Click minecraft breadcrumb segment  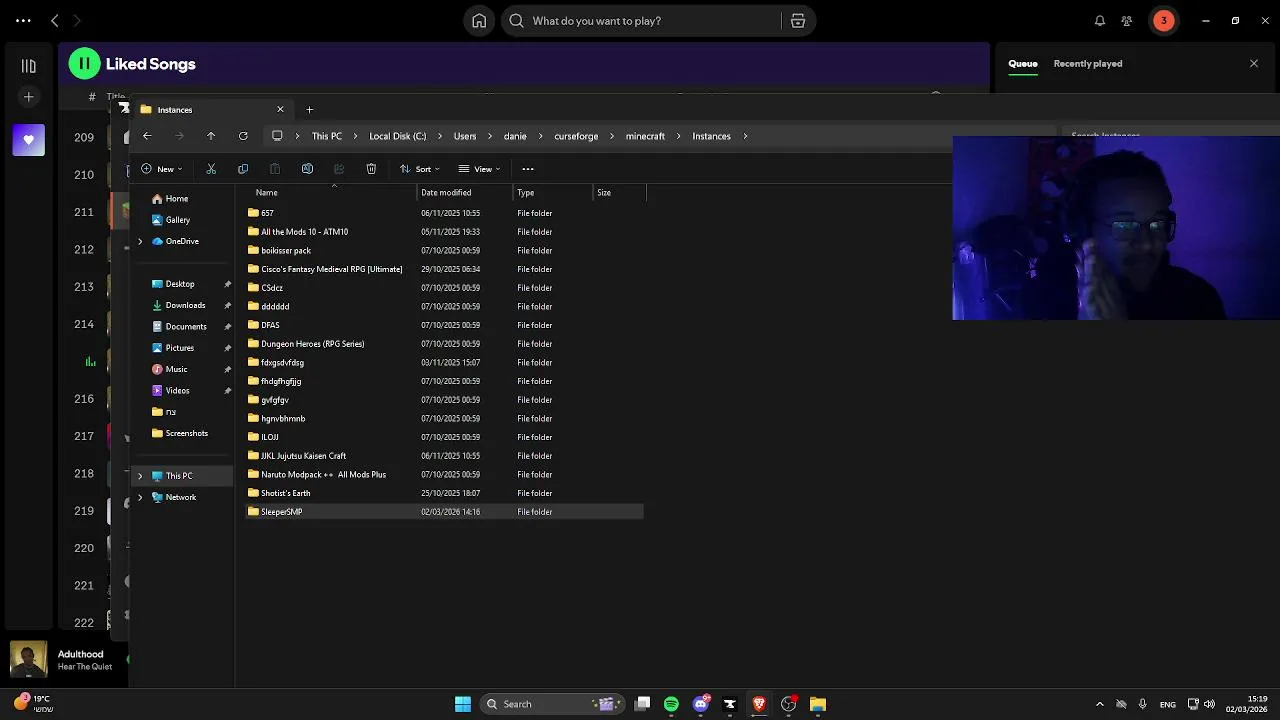[x=645, y=136]
